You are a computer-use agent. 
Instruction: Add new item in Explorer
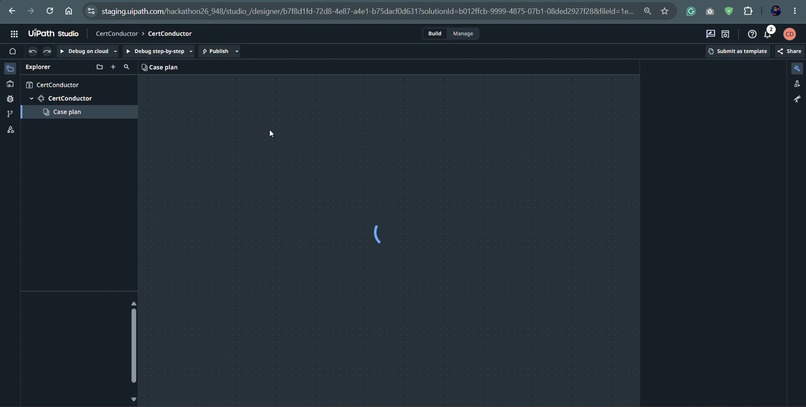tap(113, 67)
